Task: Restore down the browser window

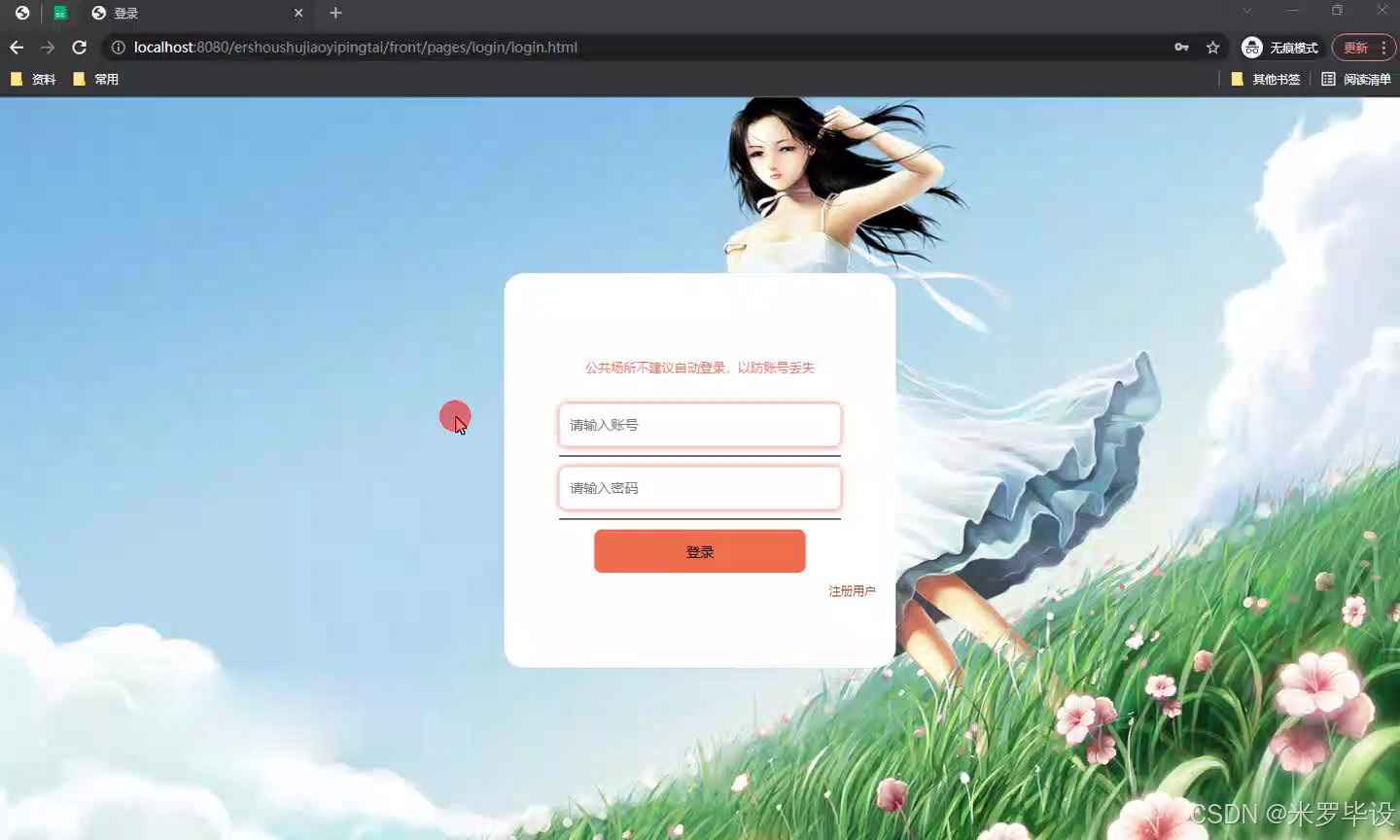Action: pyautogui.click(x=1337, y=10)
